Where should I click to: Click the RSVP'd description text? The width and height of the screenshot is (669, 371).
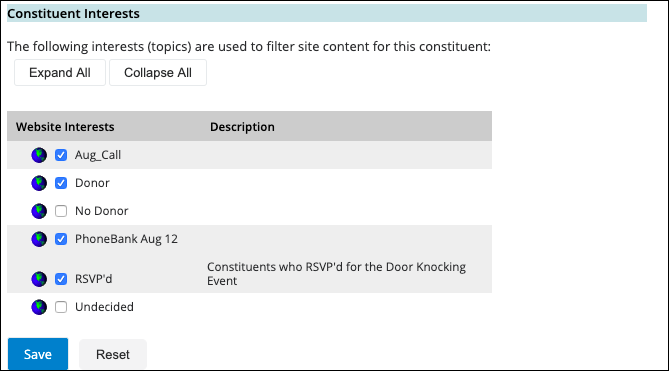point(336,274)
